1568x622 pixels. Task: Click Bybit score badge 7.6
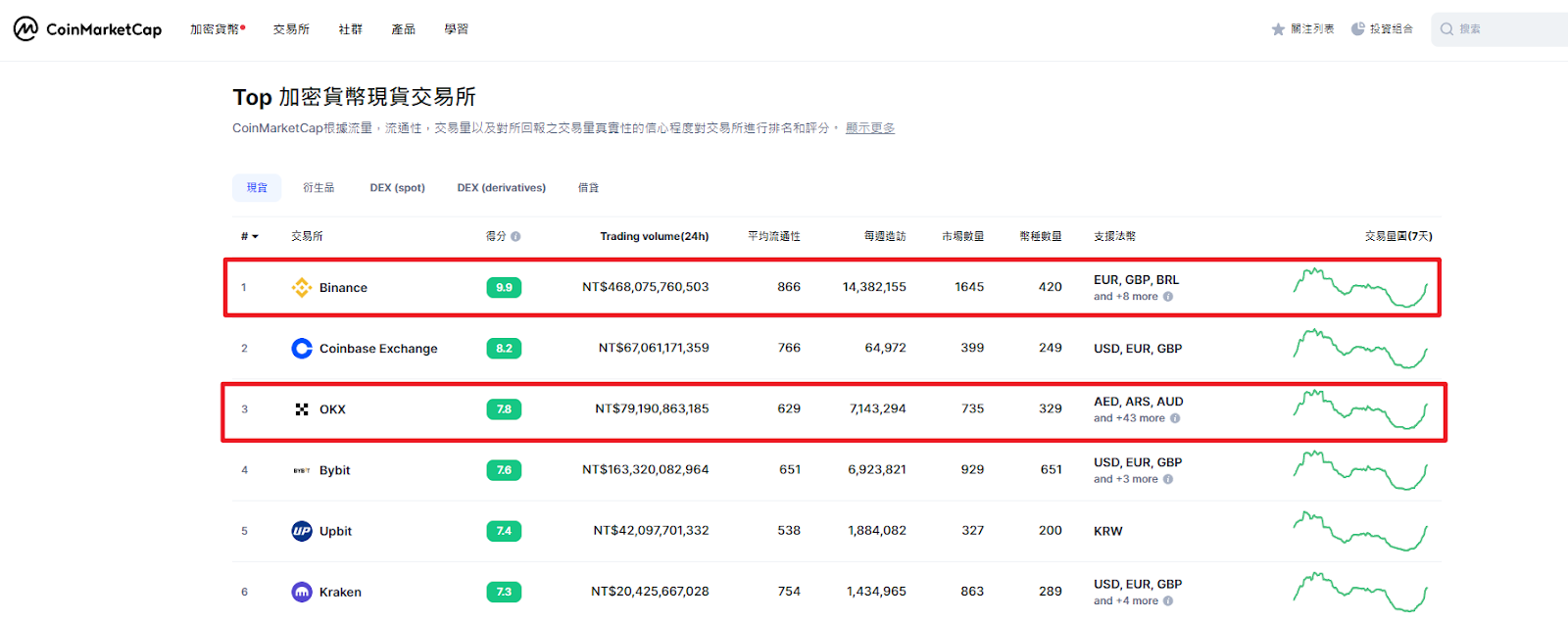[504, 470]
